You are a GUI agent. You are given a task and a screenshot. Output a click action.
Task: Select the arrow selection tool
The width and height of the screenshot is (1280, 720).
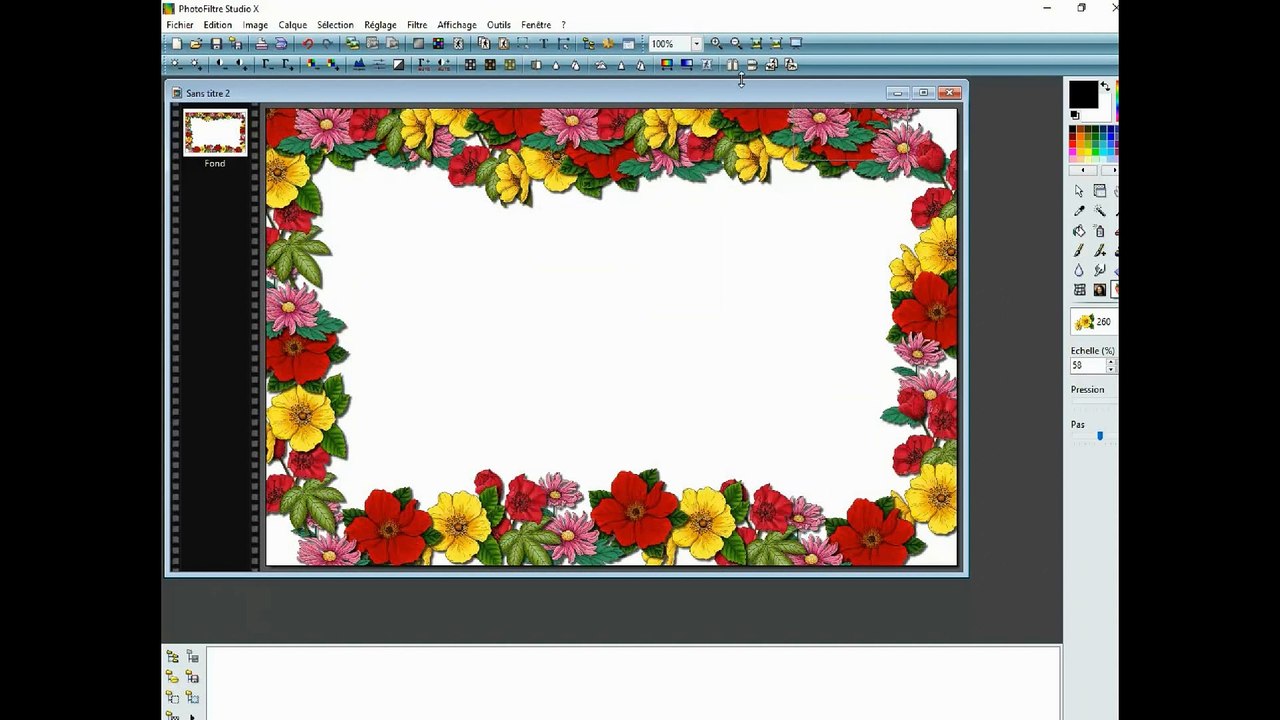1079,190
